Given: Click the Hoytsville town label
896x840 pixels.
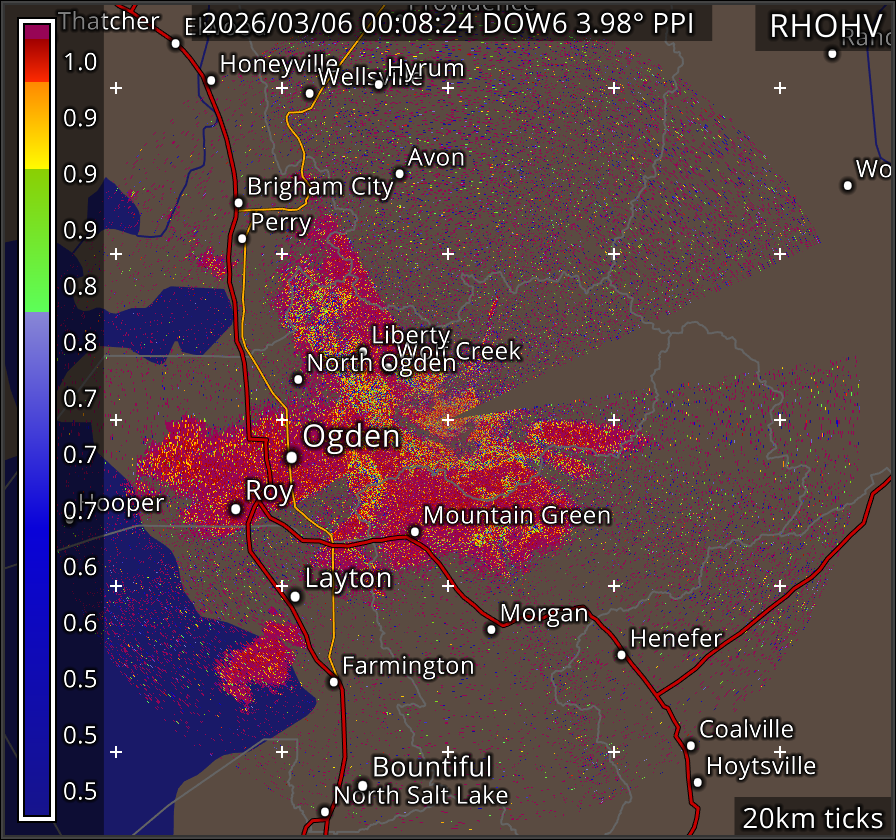Looking at the screenshot, I should pyautogui.click(x=761, y=766).
